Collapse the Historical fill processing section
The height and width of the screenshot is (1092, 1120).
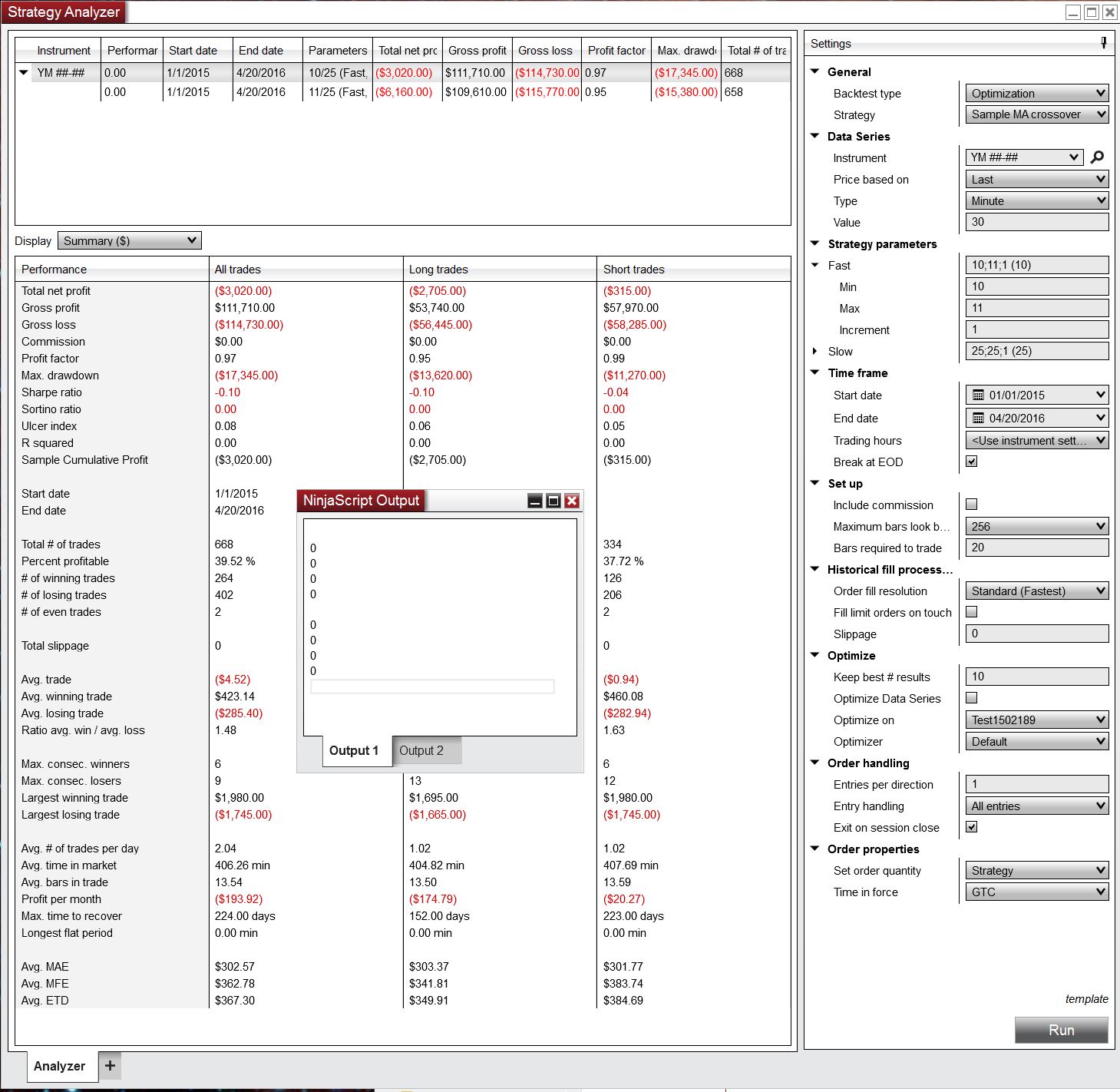pos(815,569)
